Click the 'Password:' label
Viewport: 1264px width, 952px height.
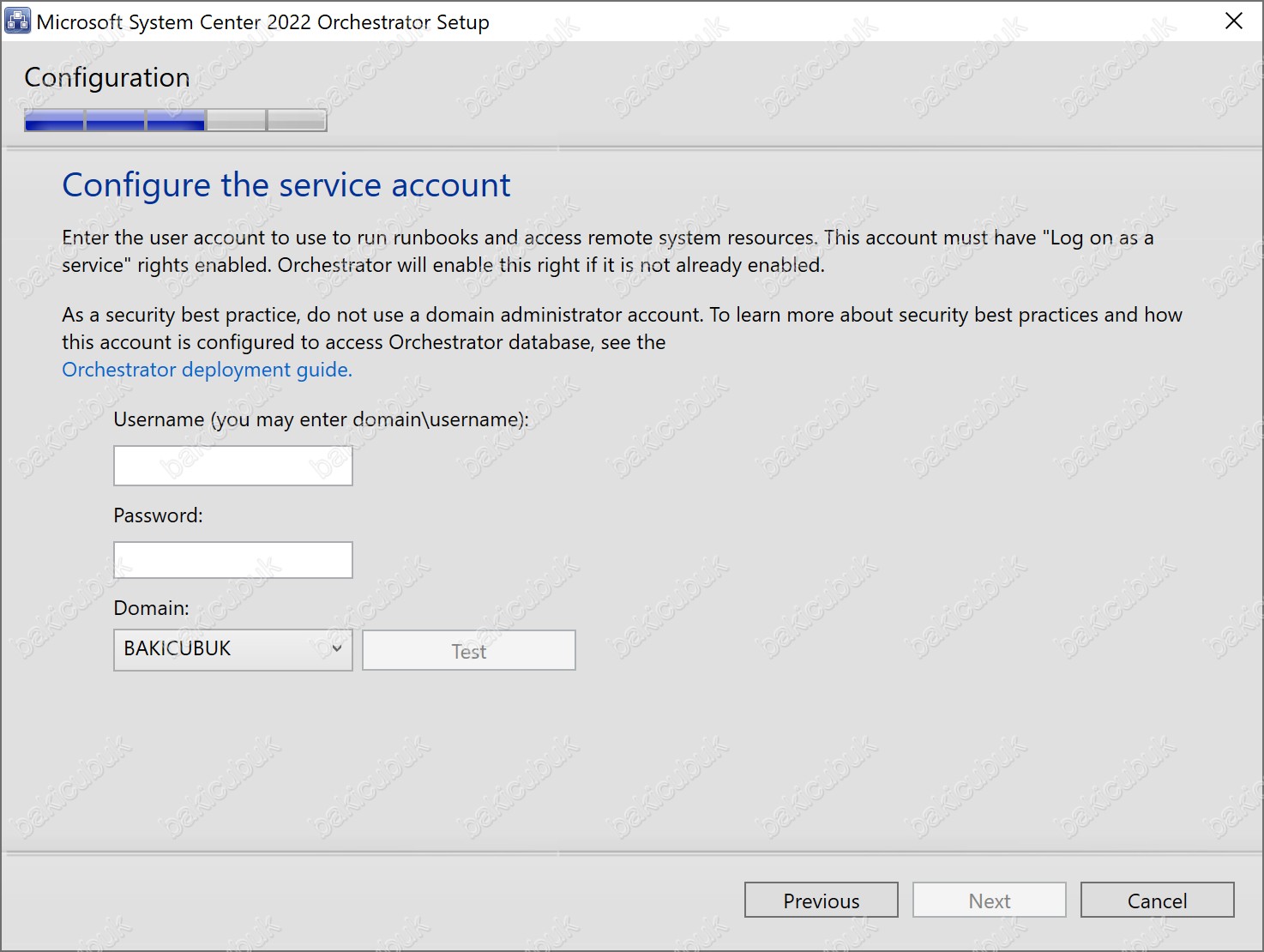point(159,515)
